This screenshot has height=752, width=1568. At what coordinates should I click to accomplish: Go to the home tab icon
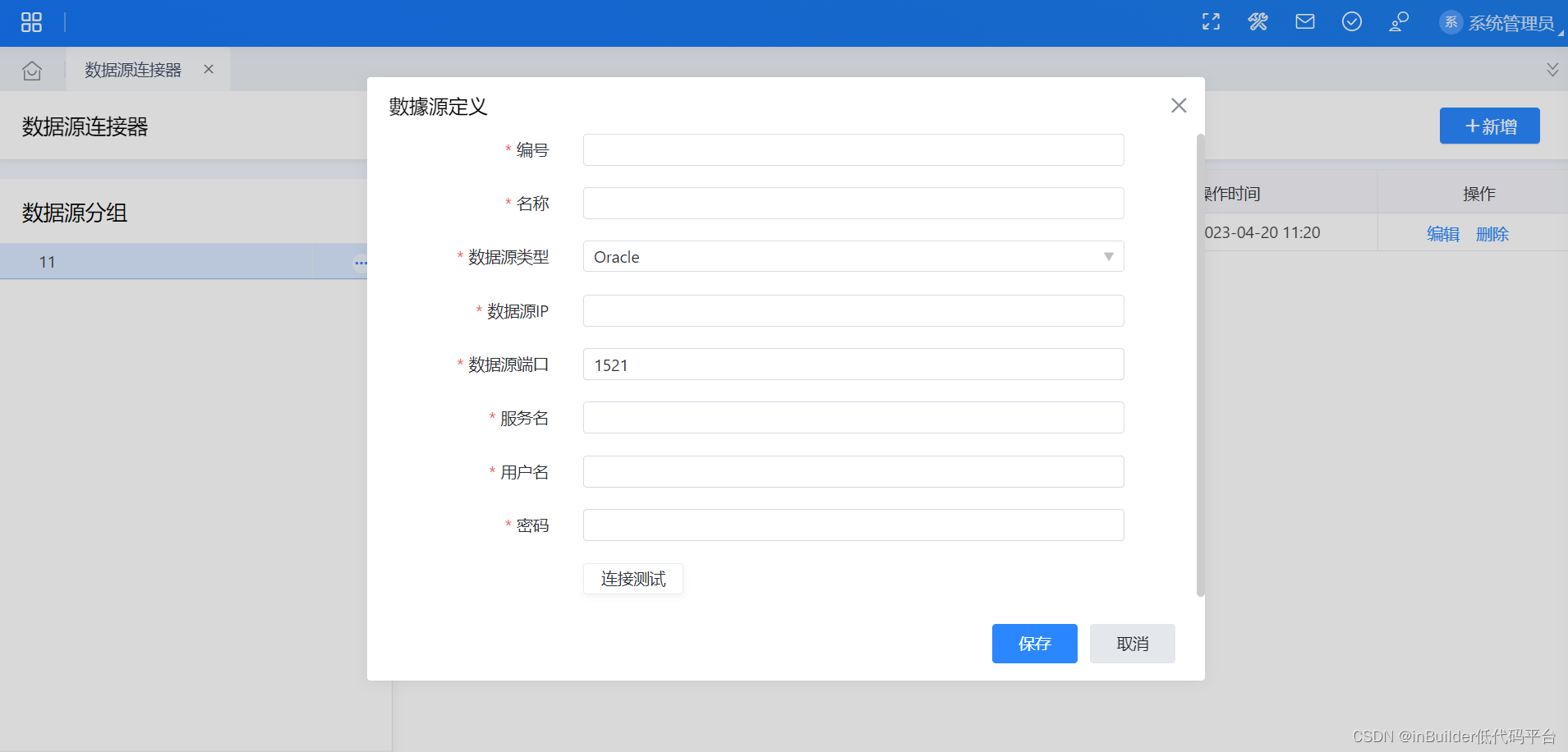pyautogui.click(x=32, y=71)
